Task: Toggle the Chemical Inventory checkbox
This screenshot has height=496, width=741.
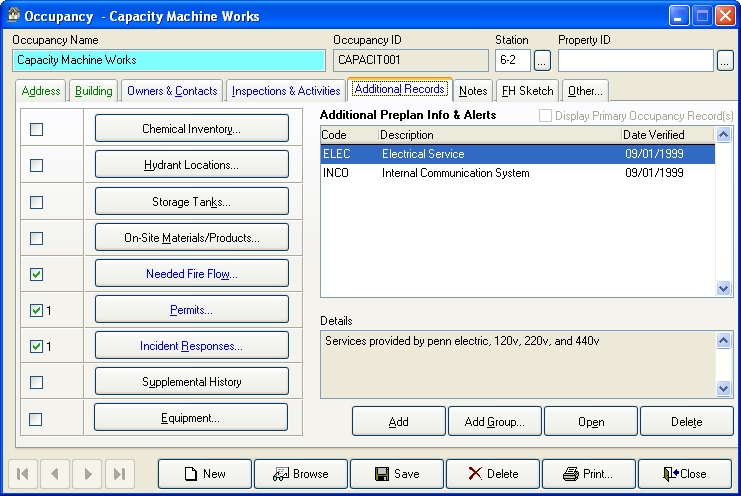Action: point(37,129)
